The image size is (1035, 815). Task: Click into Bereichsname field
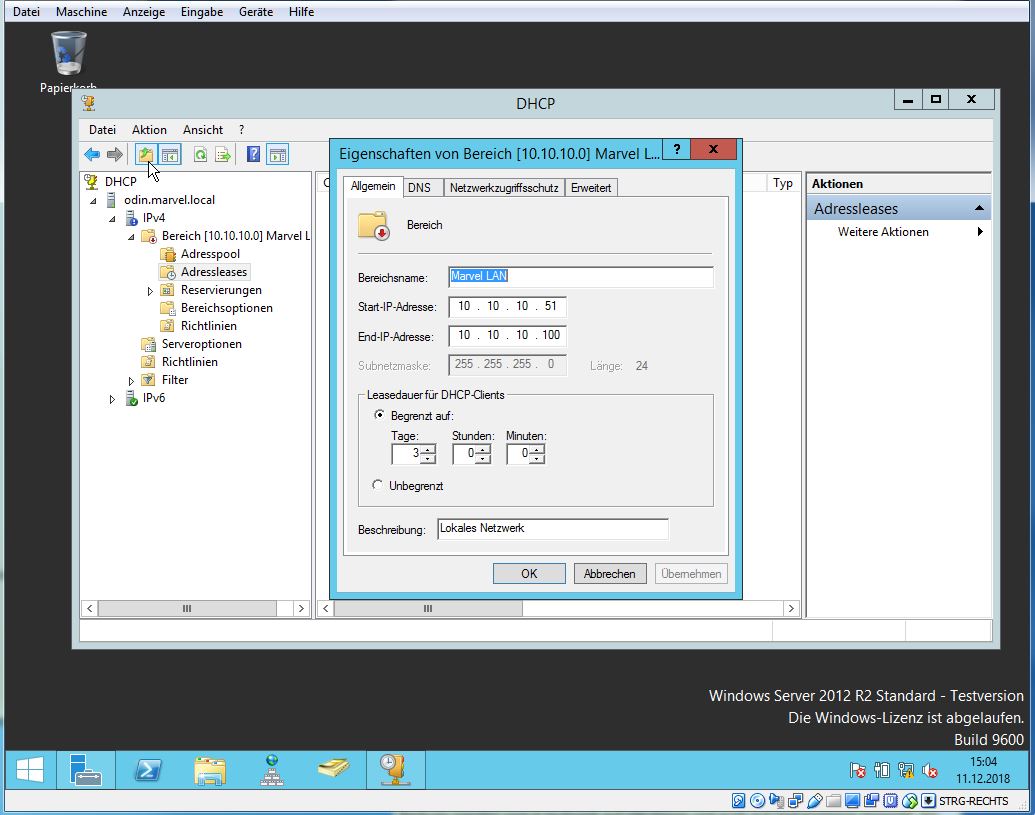(x=581, y=277)
